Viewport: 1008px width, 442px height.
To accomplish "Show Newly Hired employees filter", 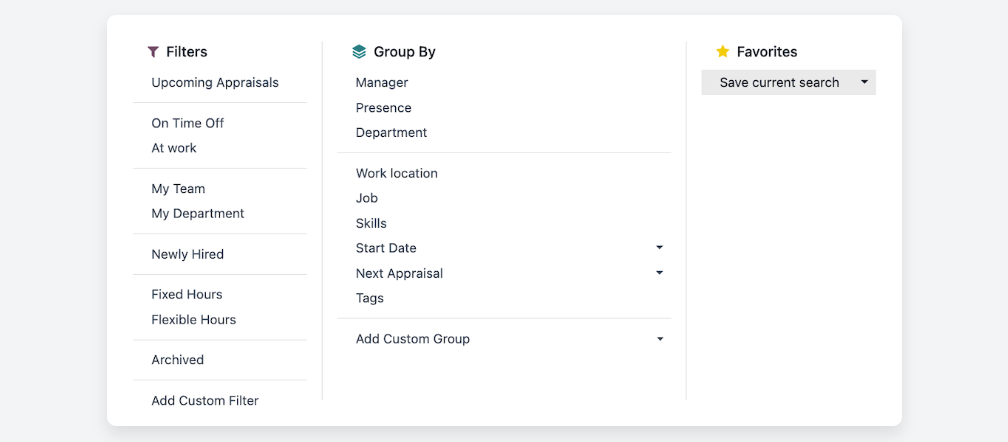I will tap(188, 254).
